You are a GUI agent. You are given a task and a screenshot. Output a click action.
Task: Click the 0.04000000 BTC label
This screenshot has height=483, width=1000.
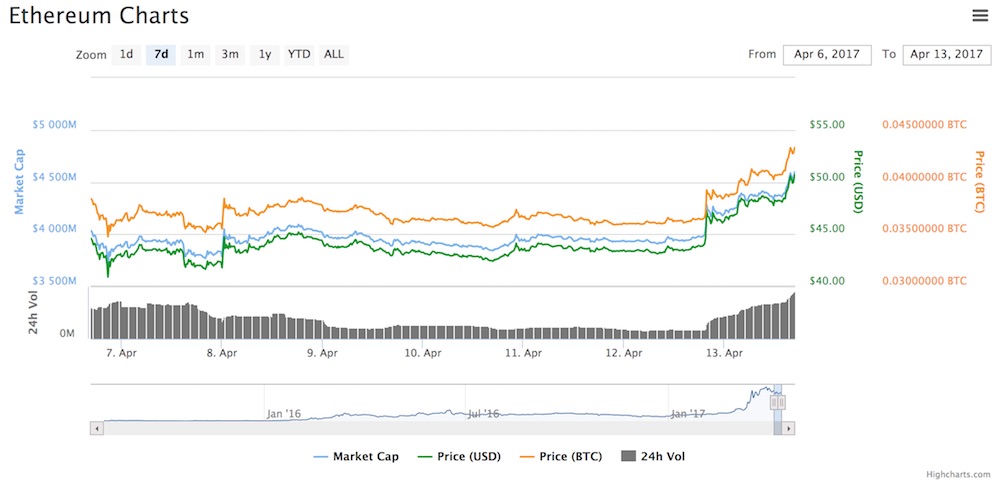(x=925, y=177)
